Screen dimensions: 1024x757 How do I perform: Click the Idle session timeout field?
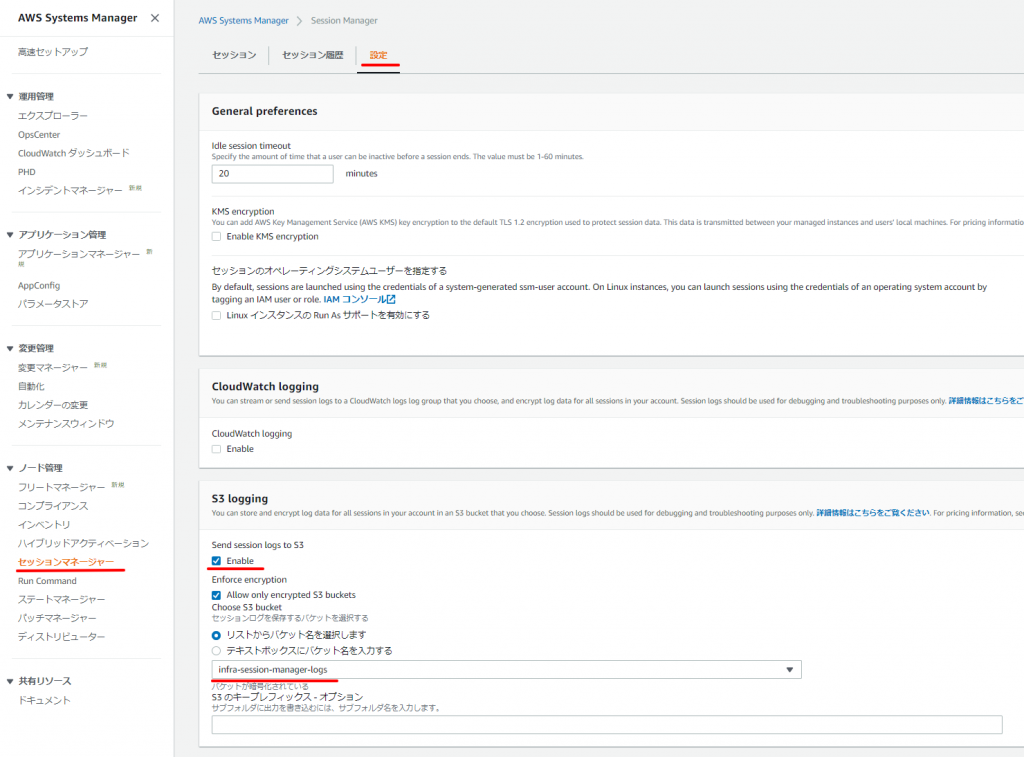click(272, 174)
